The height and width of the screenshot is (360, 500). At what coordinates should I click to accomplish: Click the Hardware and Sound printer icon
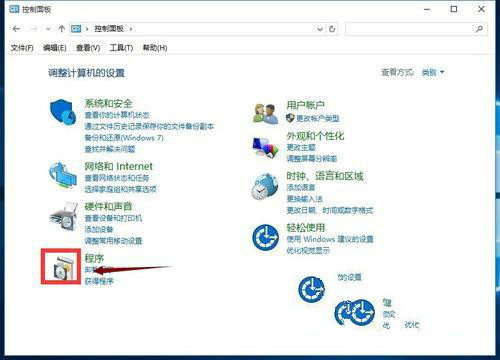point(63,217)
